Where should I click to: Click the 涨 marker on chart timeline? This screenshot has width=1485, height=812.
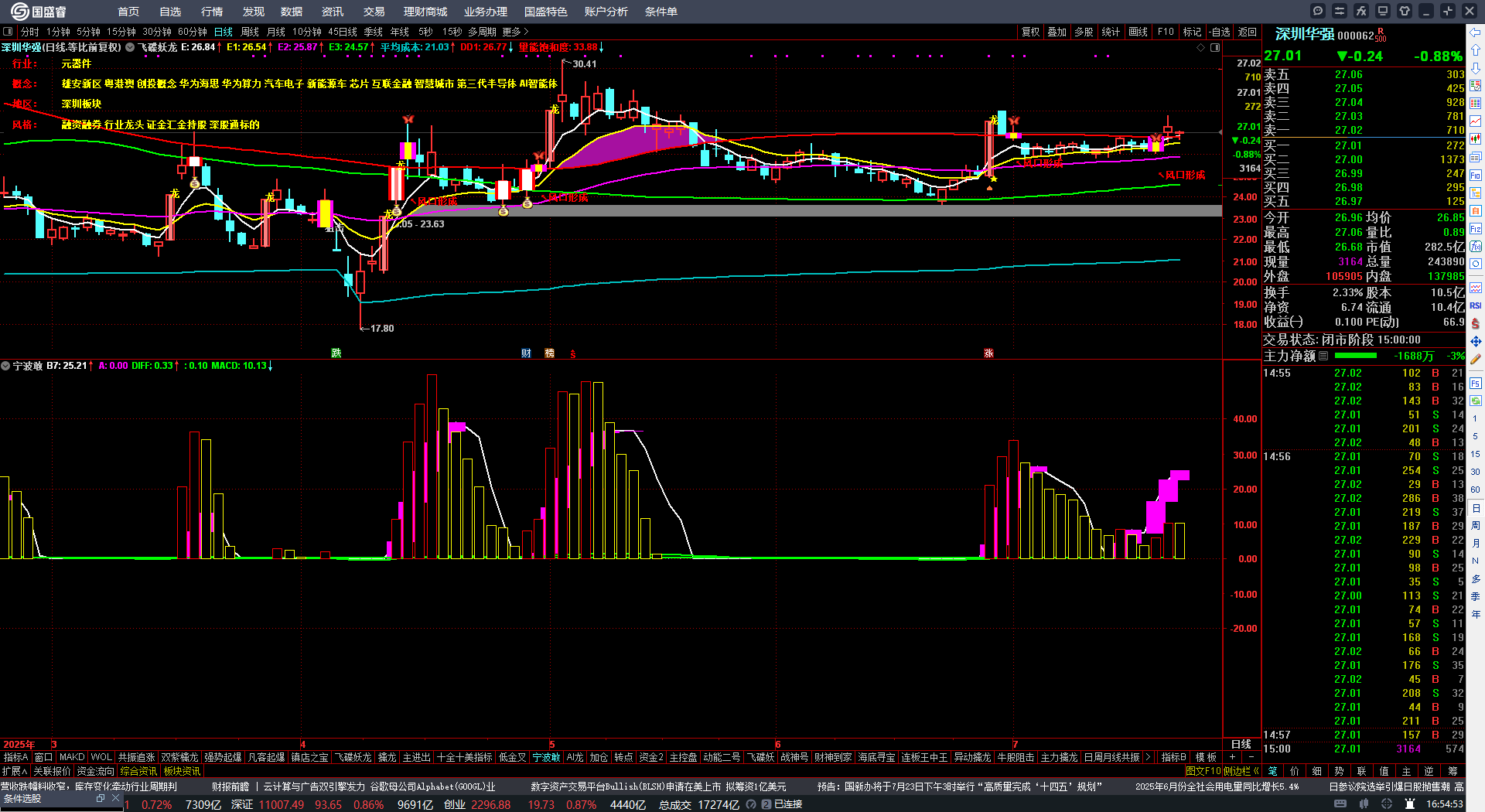pyautogui.click(x=988, y=353)
